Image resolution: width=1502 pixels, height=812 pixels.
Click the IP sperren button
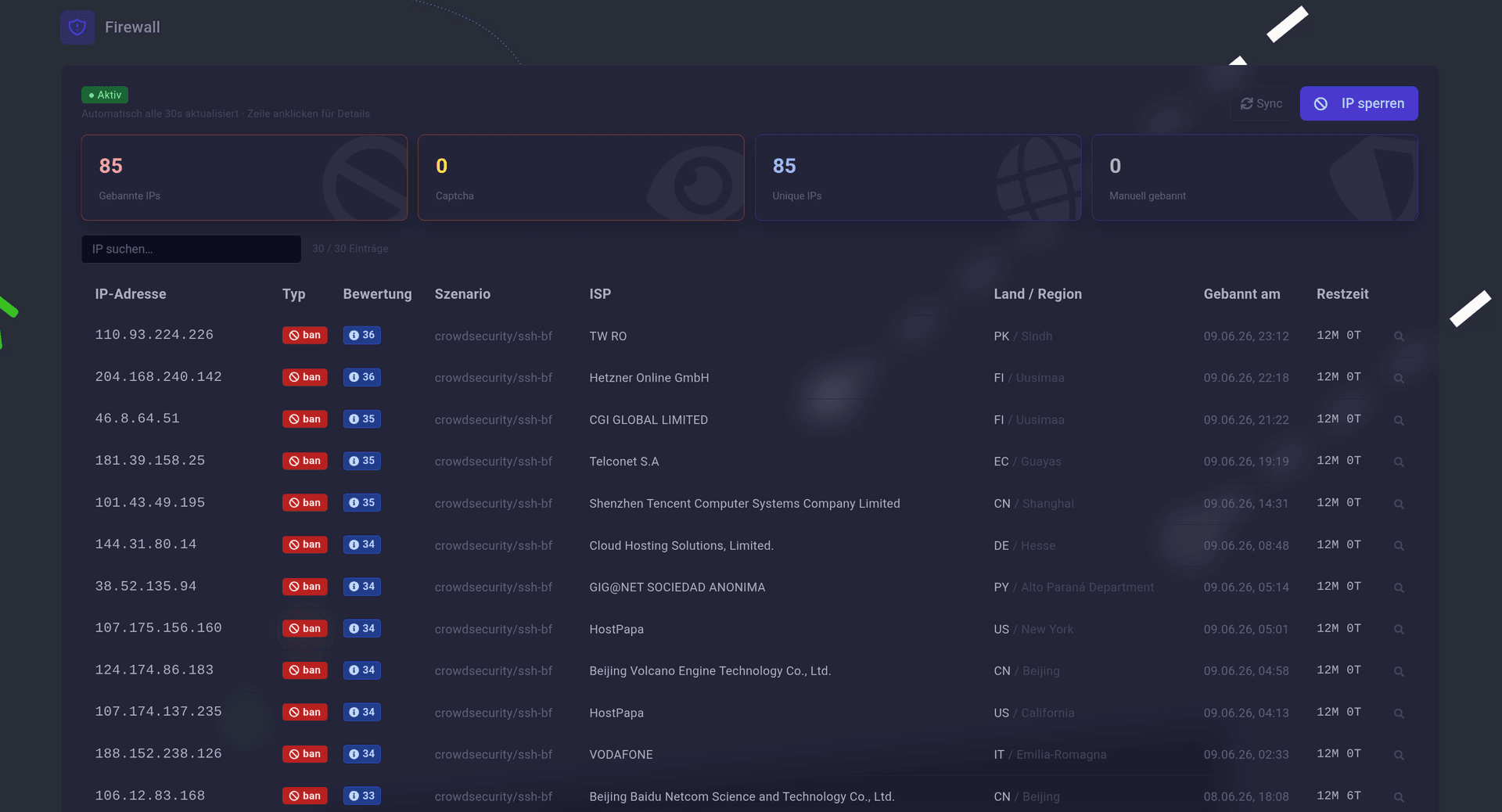tap(1359, 103)
